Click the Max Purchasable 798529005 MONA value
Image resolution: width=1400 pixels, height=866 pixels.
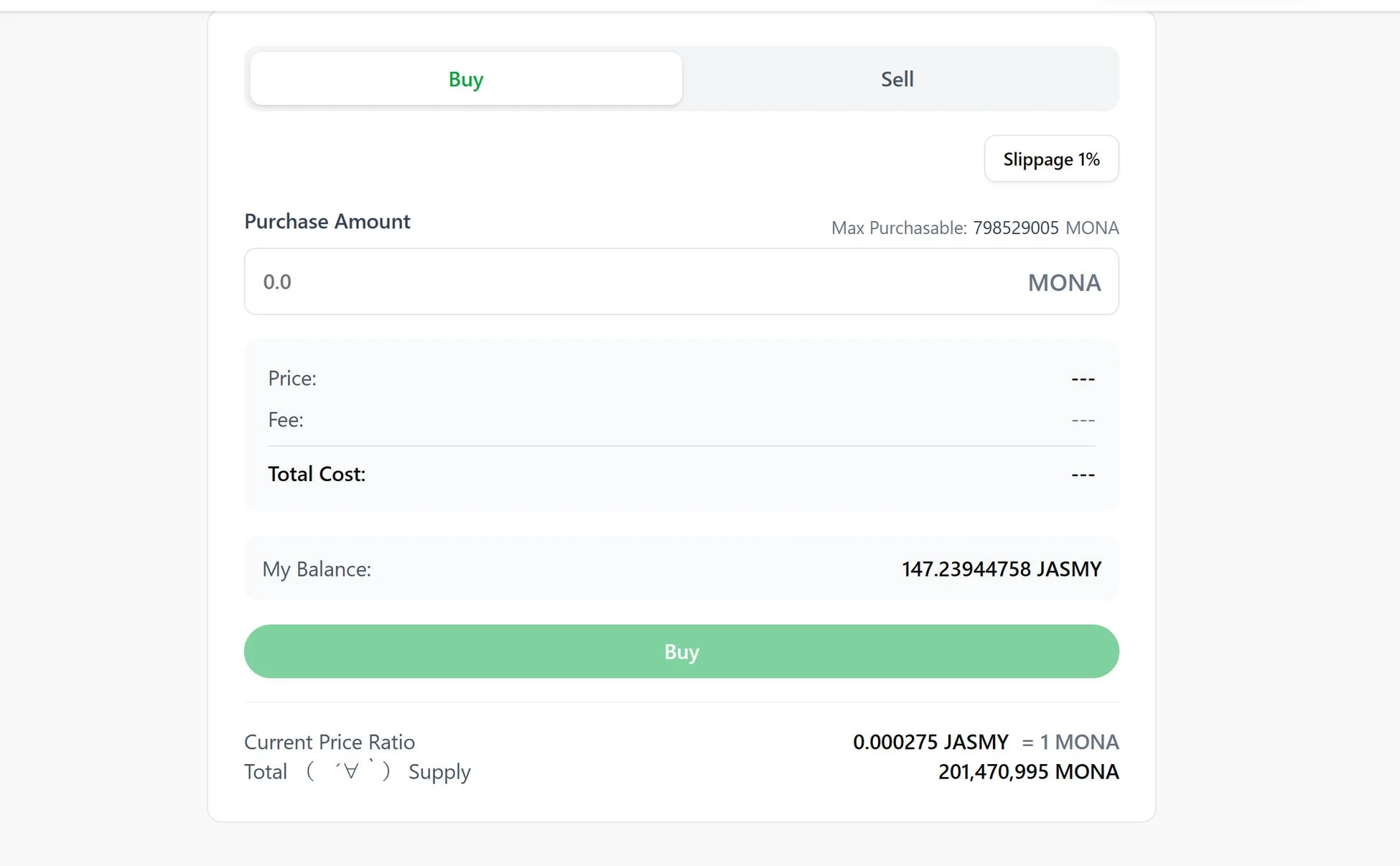pos(1017,227)
